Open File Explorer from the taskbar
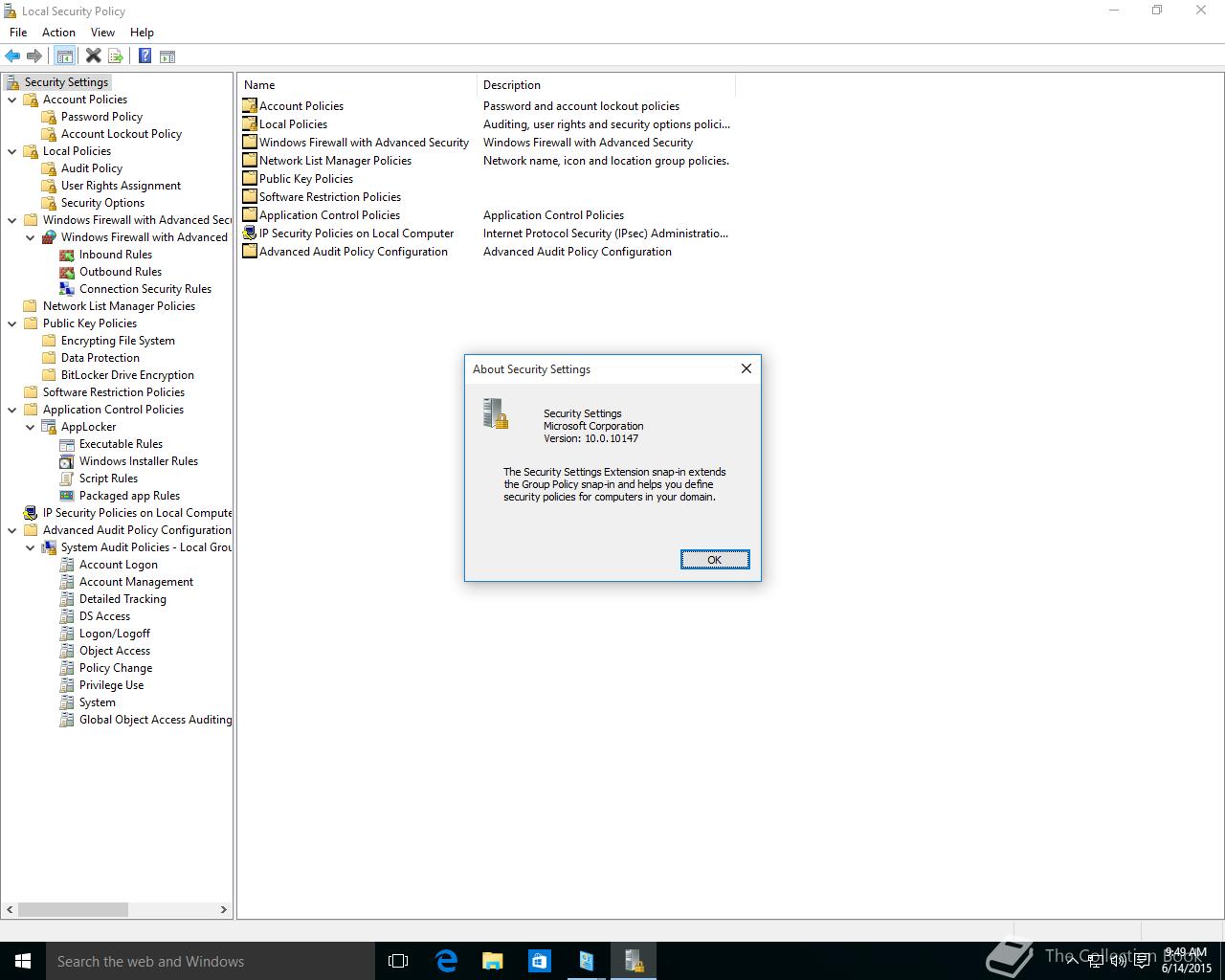The image size is (1225, 980). [493, 961]
